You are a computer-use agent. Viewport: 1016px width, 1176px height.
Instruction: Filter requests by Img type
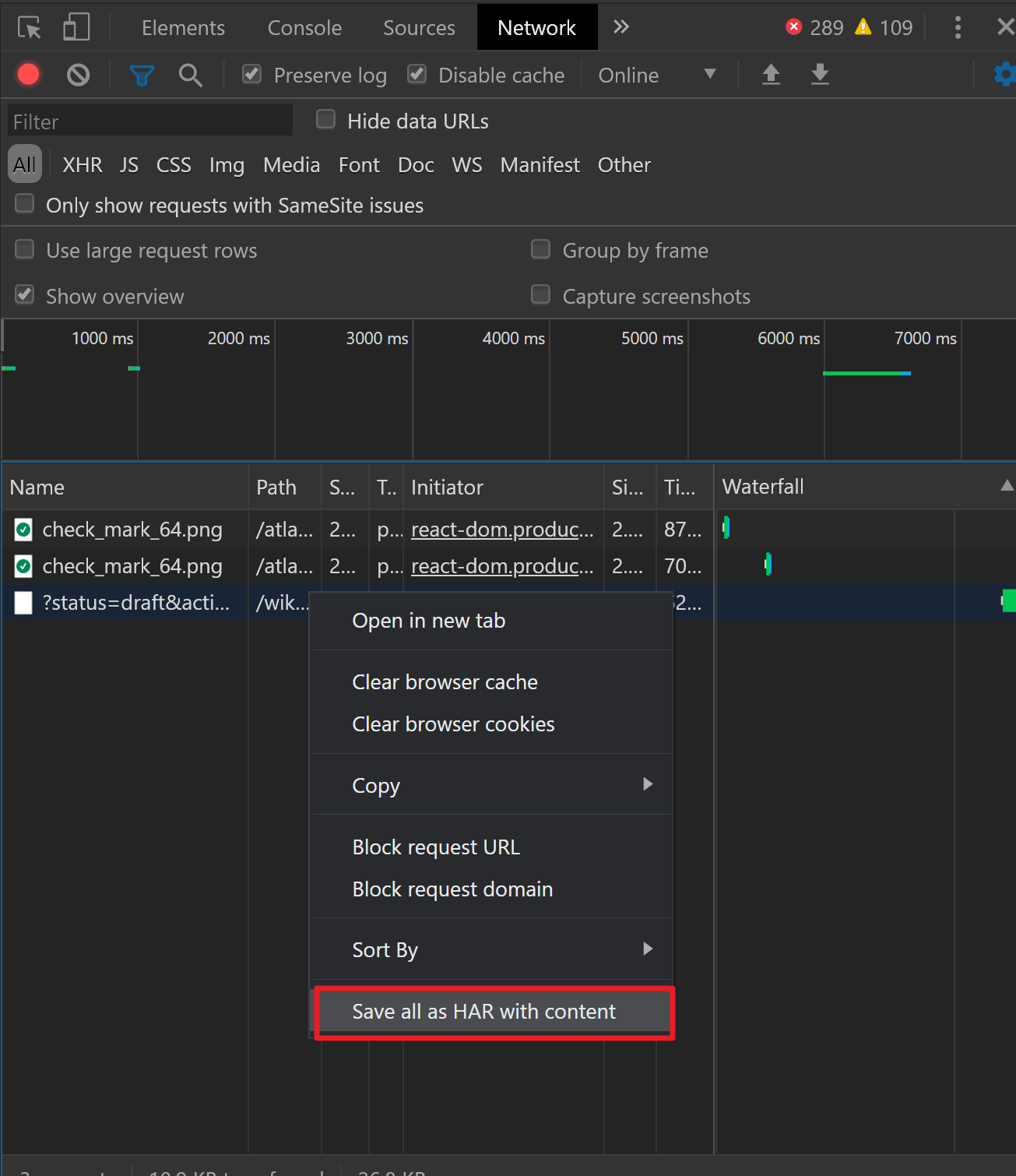(x=227, y=165)
